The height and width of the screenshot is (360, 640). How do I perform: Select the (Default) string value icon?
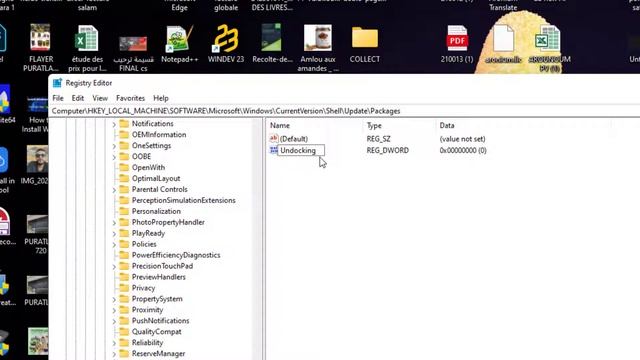coord(273,138)
